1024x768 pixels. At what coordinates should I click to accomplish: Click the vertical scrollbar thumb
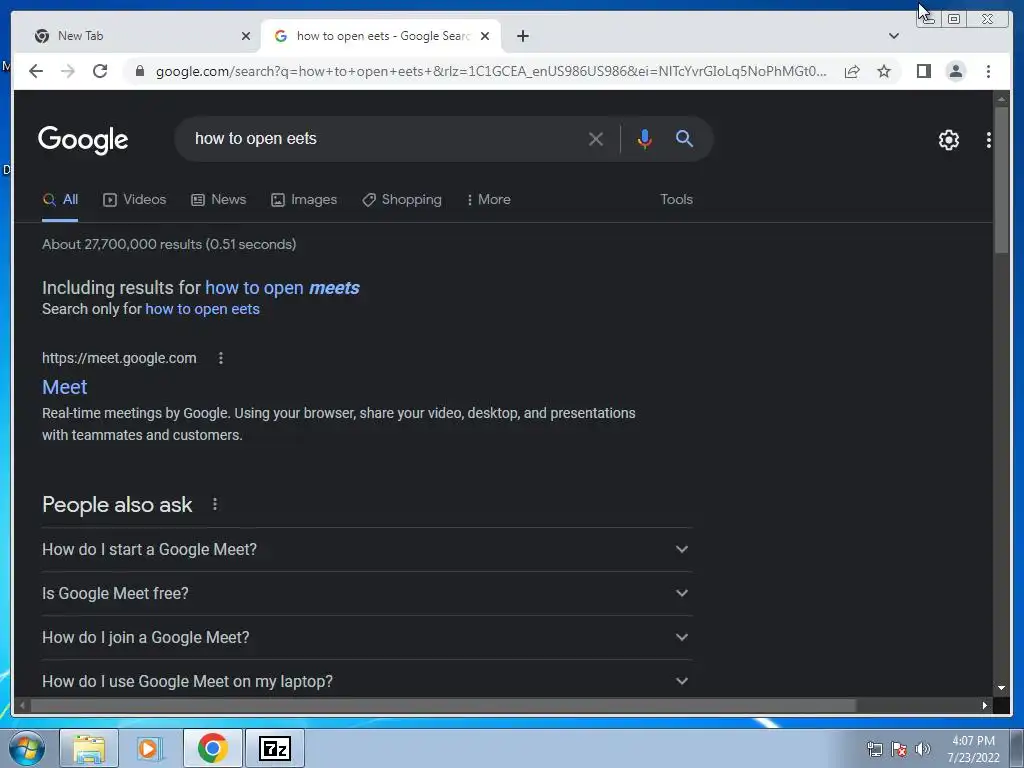1001,180
